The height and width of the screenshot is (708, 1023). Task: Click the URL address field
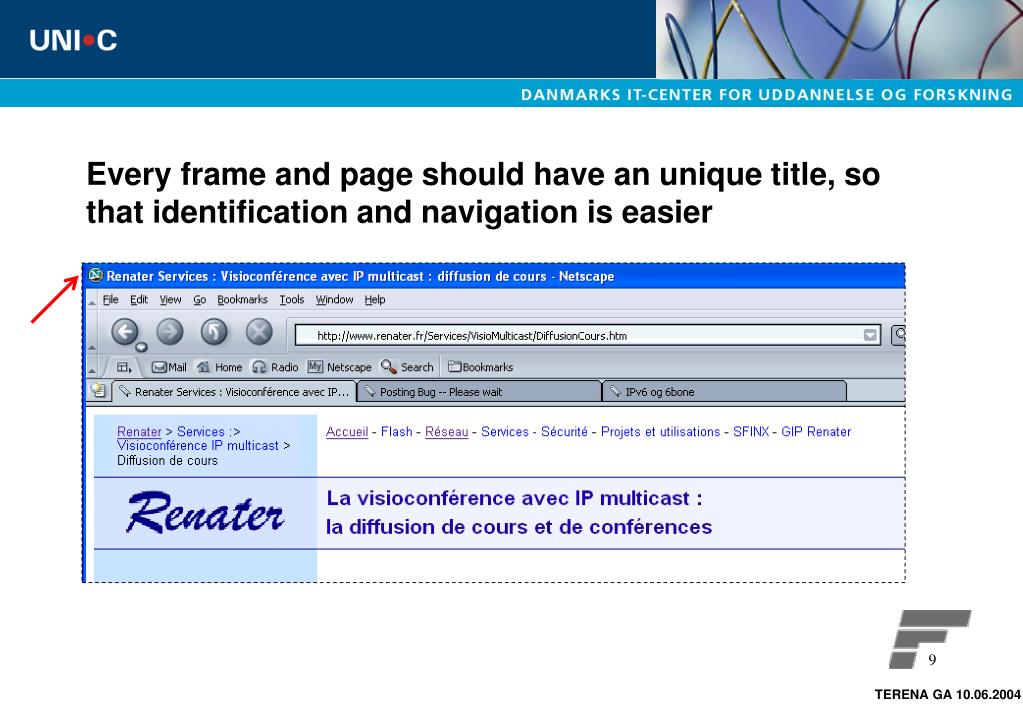(x=587, y=335)
